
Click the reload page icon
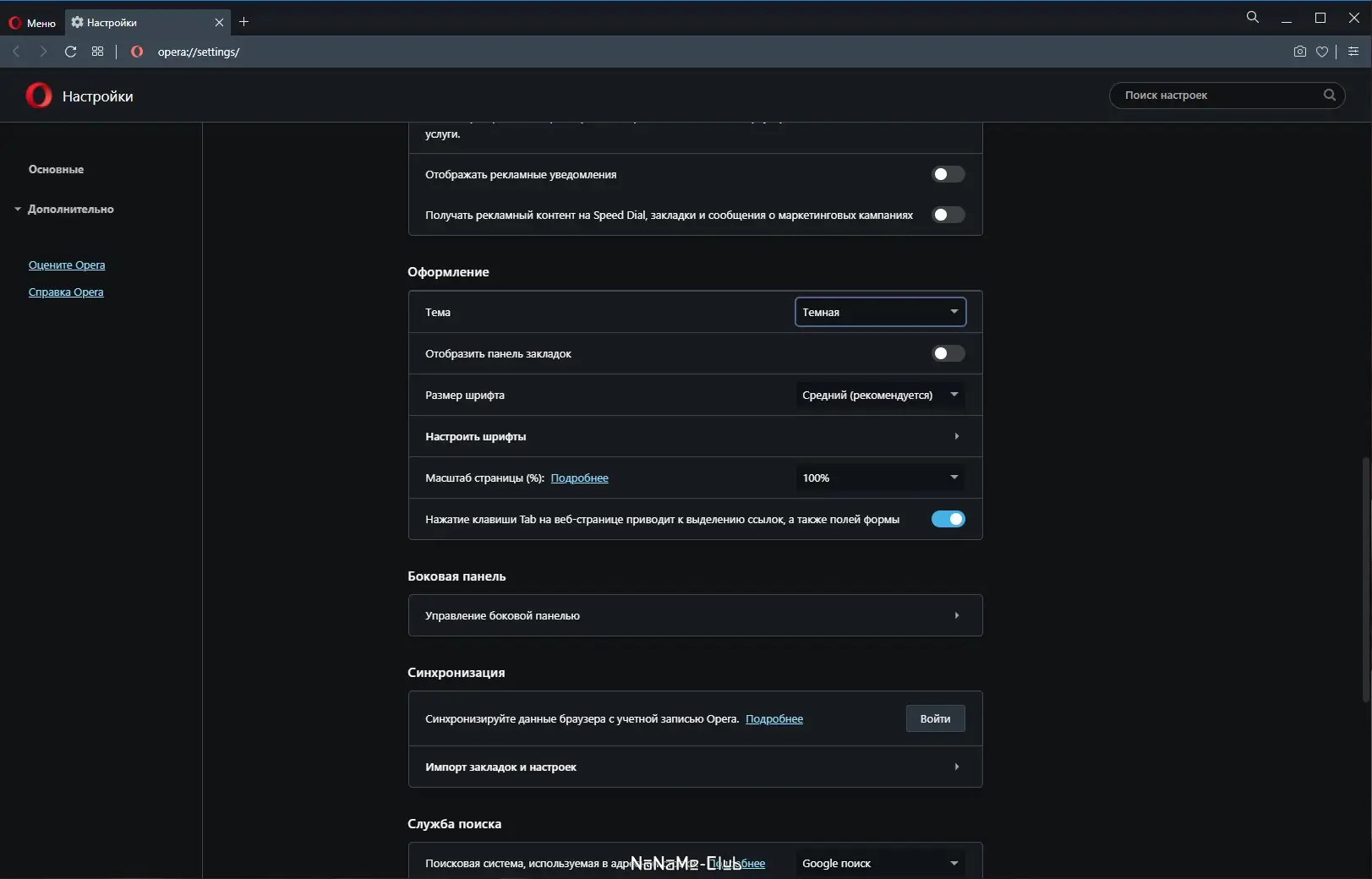click(x=71, y=52)
